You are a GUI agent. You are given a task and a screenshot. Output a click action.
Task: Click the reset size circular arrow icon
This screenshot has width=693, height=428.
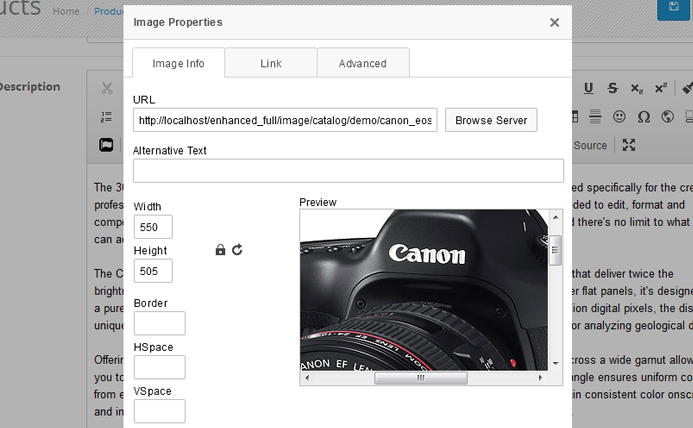coord(237,250)
